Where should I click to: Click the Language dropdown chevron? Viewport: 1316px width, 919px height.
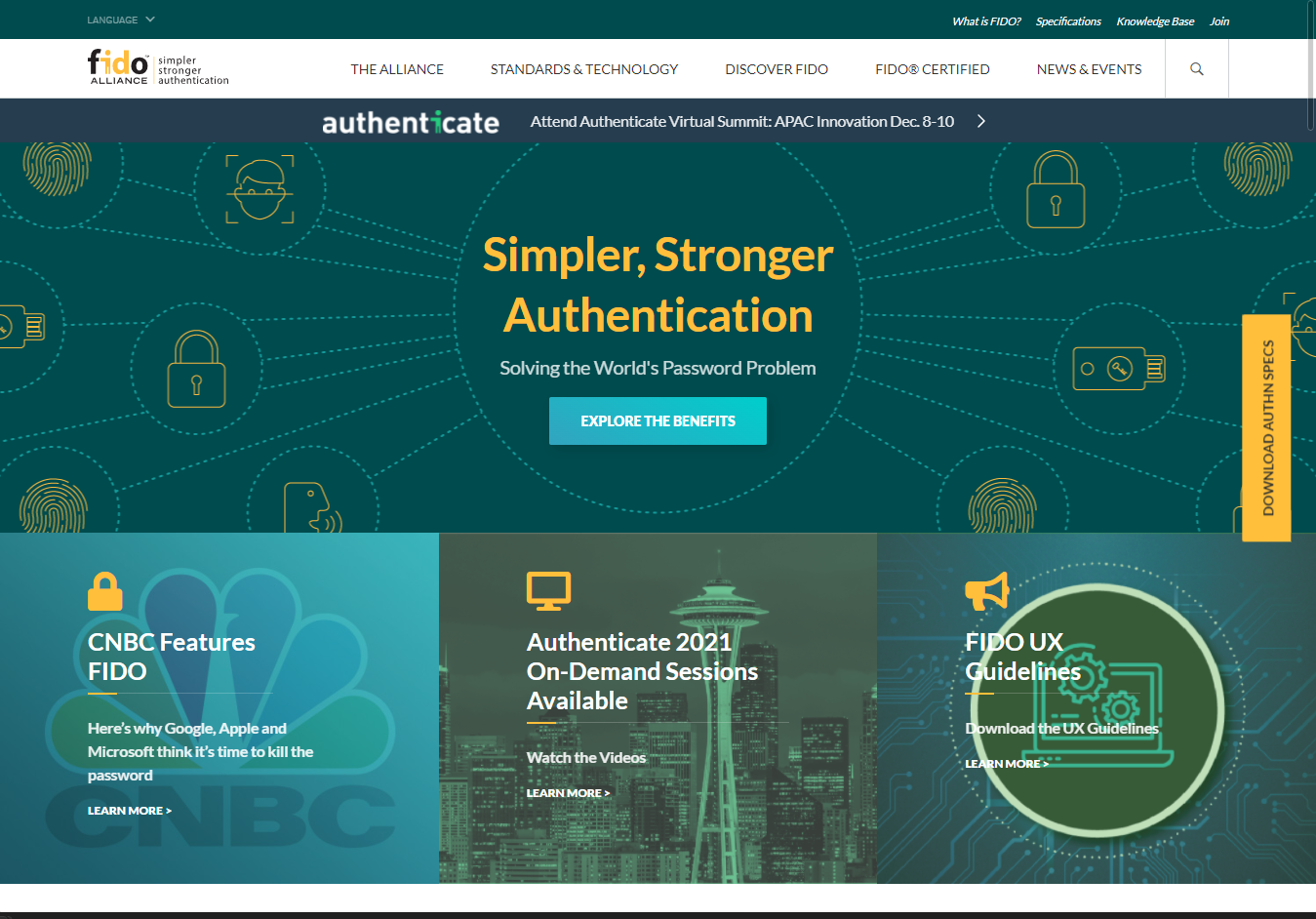coord(150,20)
